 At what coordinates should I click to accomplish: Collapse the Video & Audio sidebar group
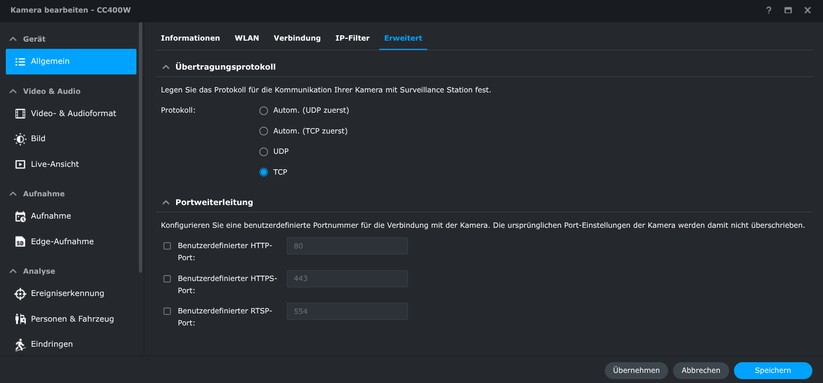[13, 91]
